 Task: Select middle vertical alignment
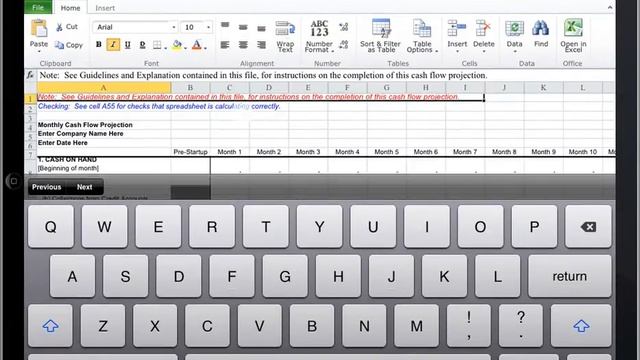click(x=243, y=27)
